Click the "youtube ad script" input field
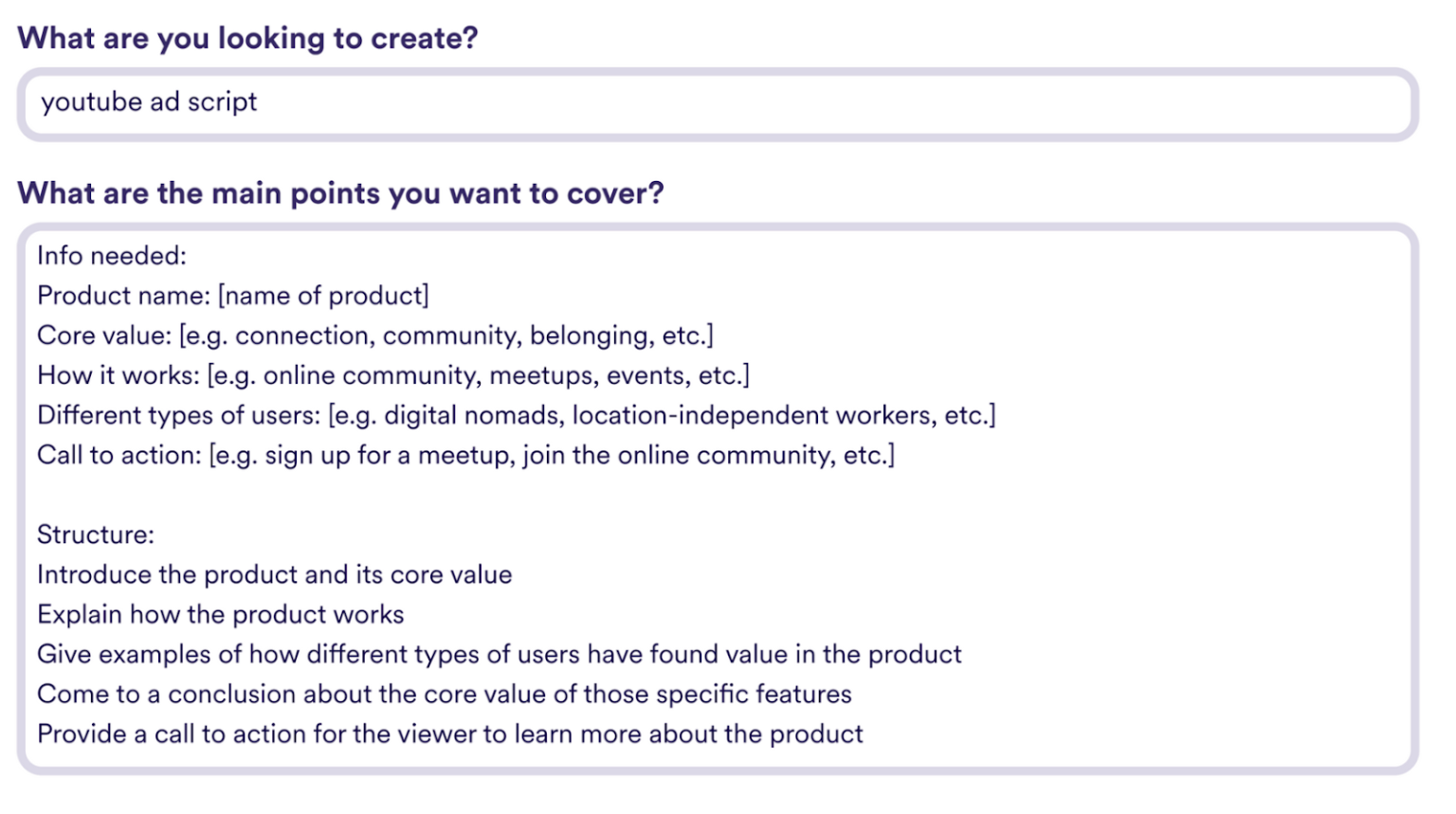 [717, 102]
